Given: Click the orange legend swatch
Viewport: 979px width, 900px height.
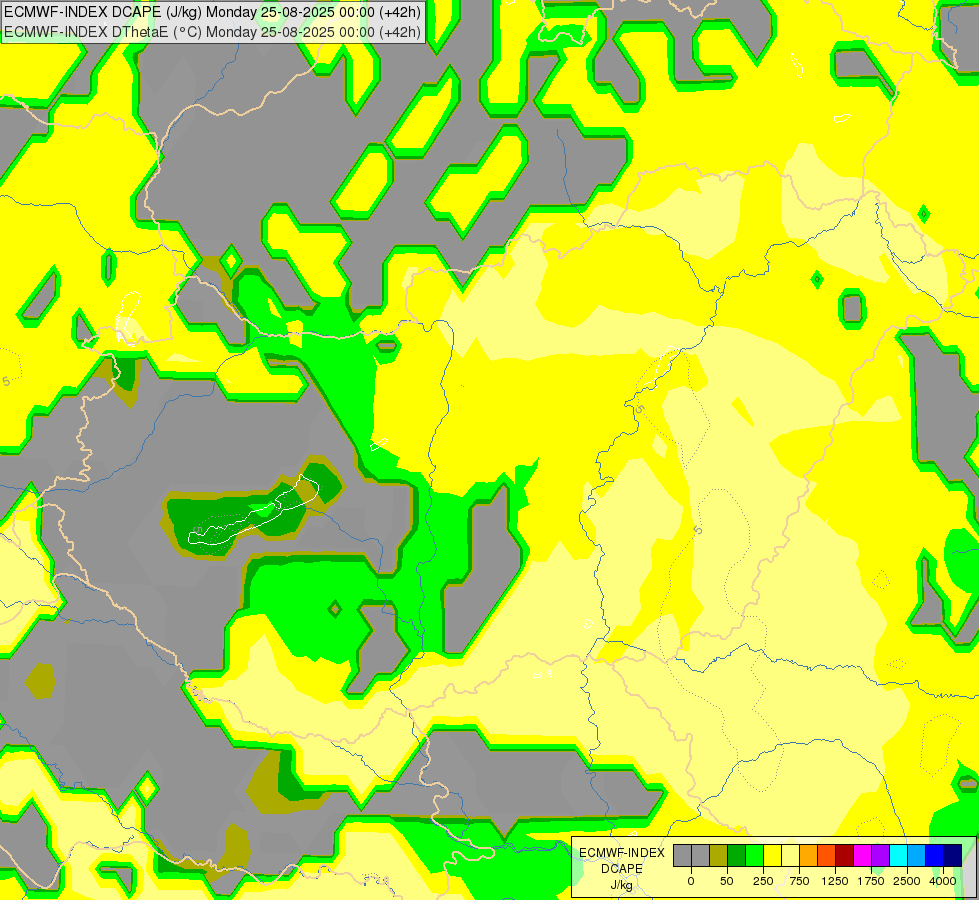Looking at the screenshot, I should (809, 855).
